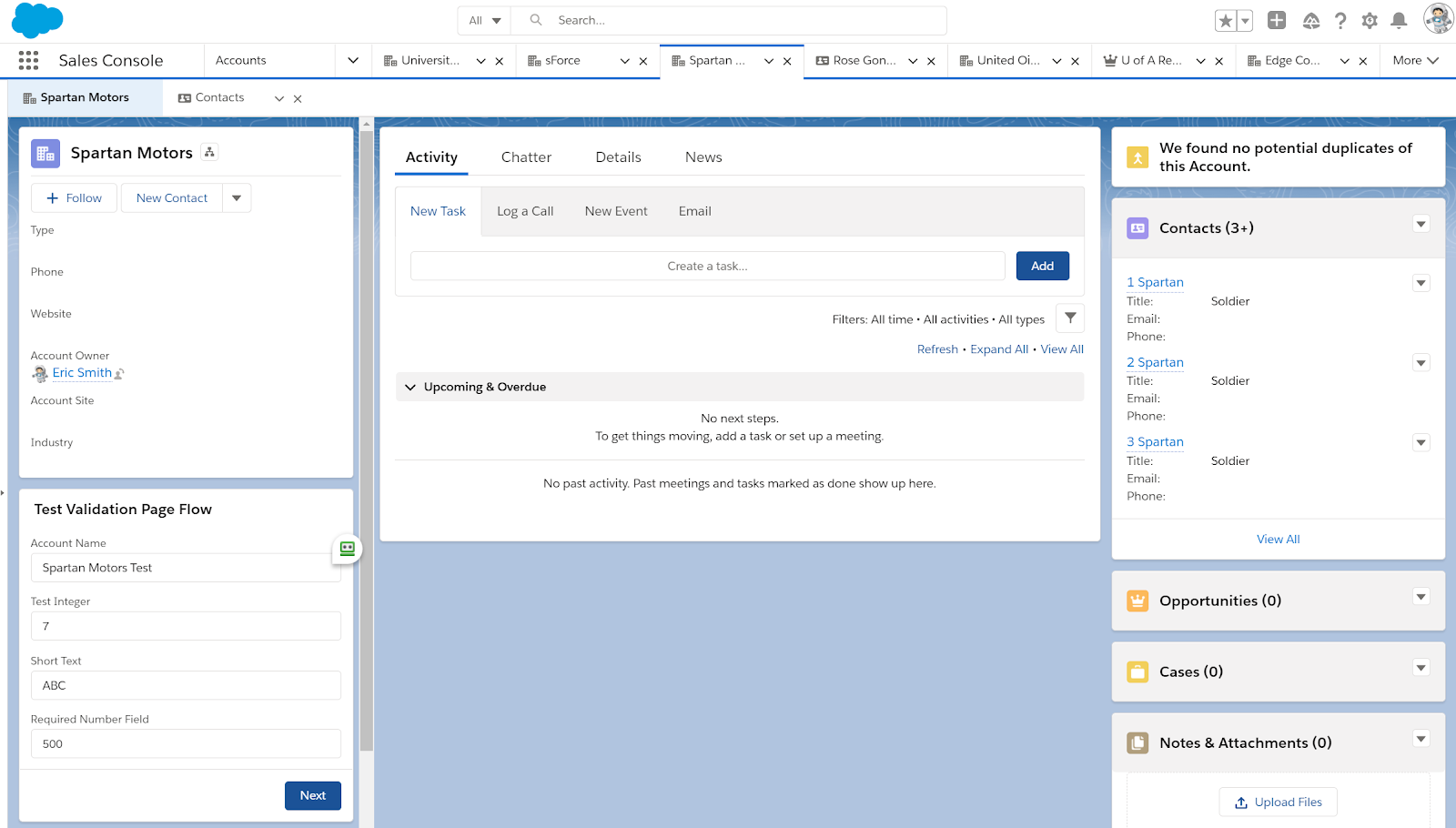Close the United Oi... workspace tab
Image resolution: width=1456 pixels, height=828 pixels.
tap(1076, 61)
